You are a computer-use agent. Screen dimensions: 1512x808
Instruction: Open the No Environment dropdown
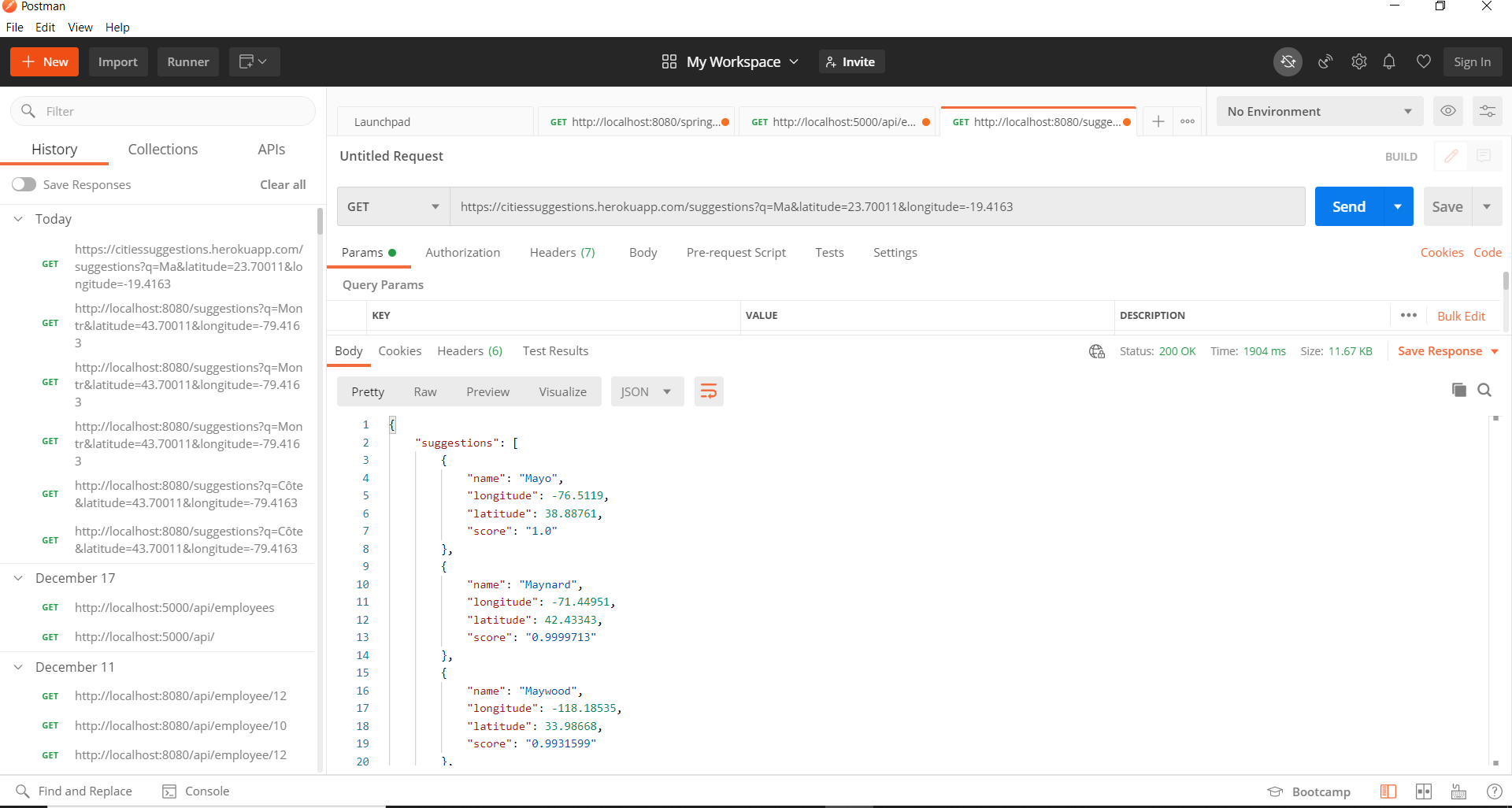click(x=1320, y=111)
